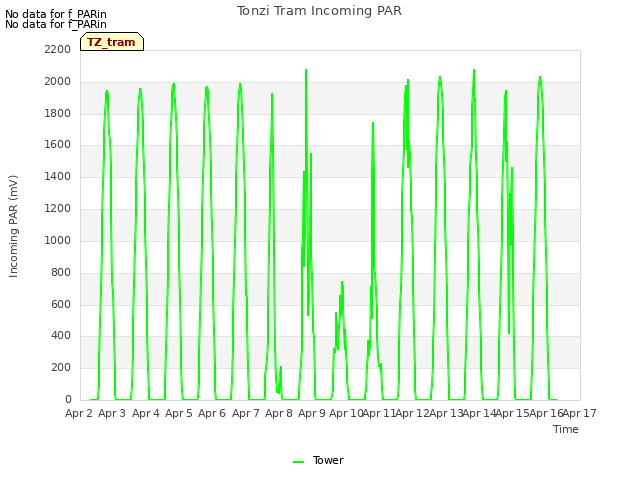Click the 1600 y-axis value
The image size is (640, 480).
(x=58, y=145)
